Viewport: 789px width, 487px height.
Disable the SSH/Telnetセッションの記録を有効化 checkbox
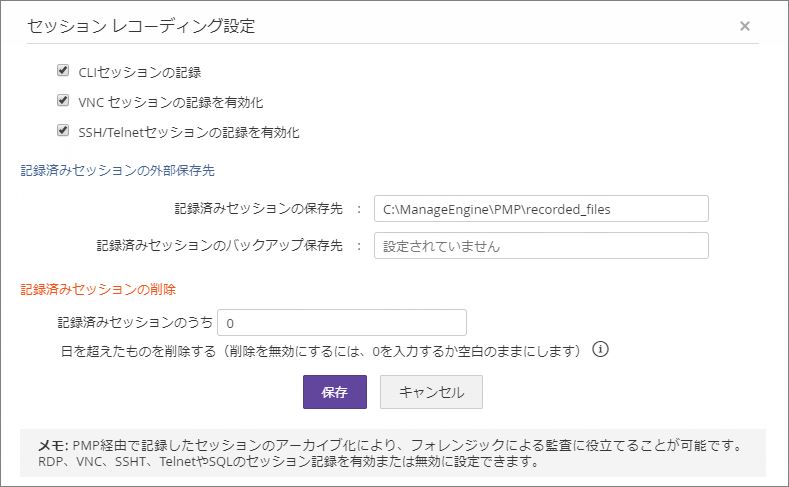point(63,130)
